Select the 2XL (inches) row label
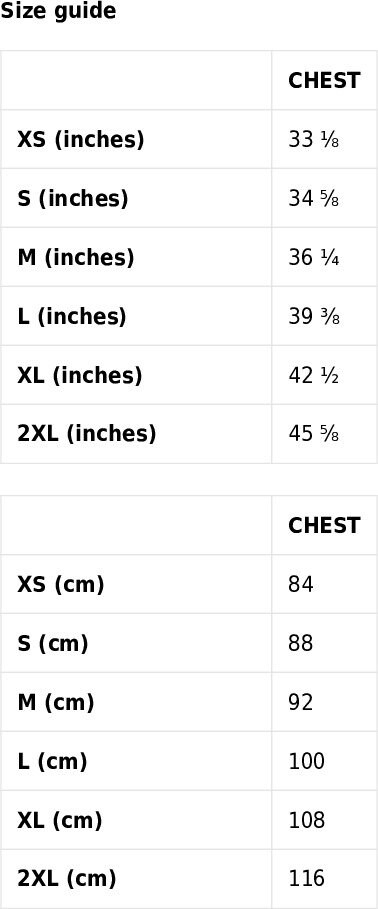The image size is (378, 909). (x=86, y=434)
